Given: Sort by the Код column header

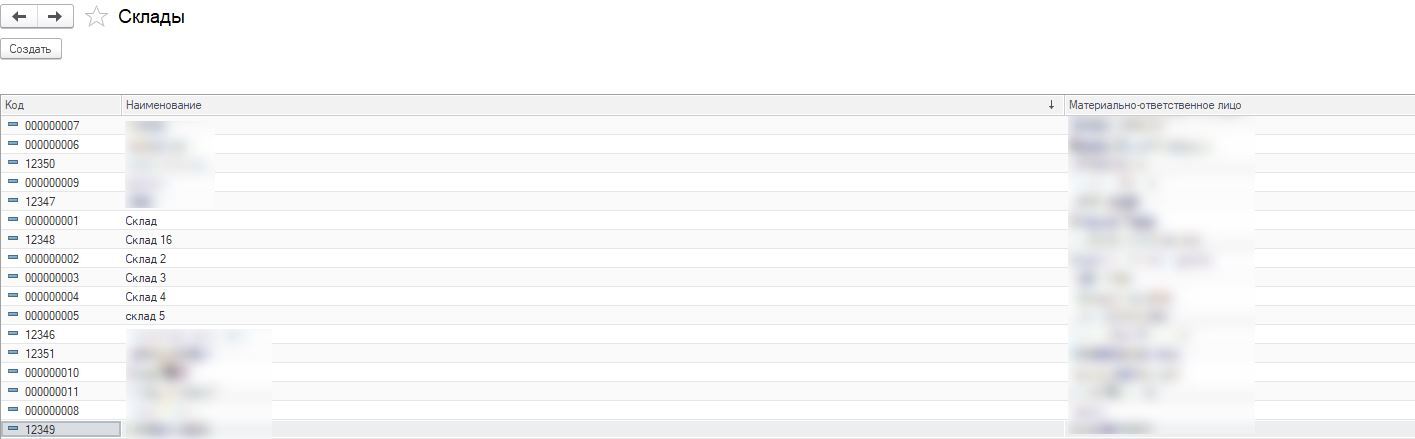Looking at the screenshot, I should coord(60,105).
